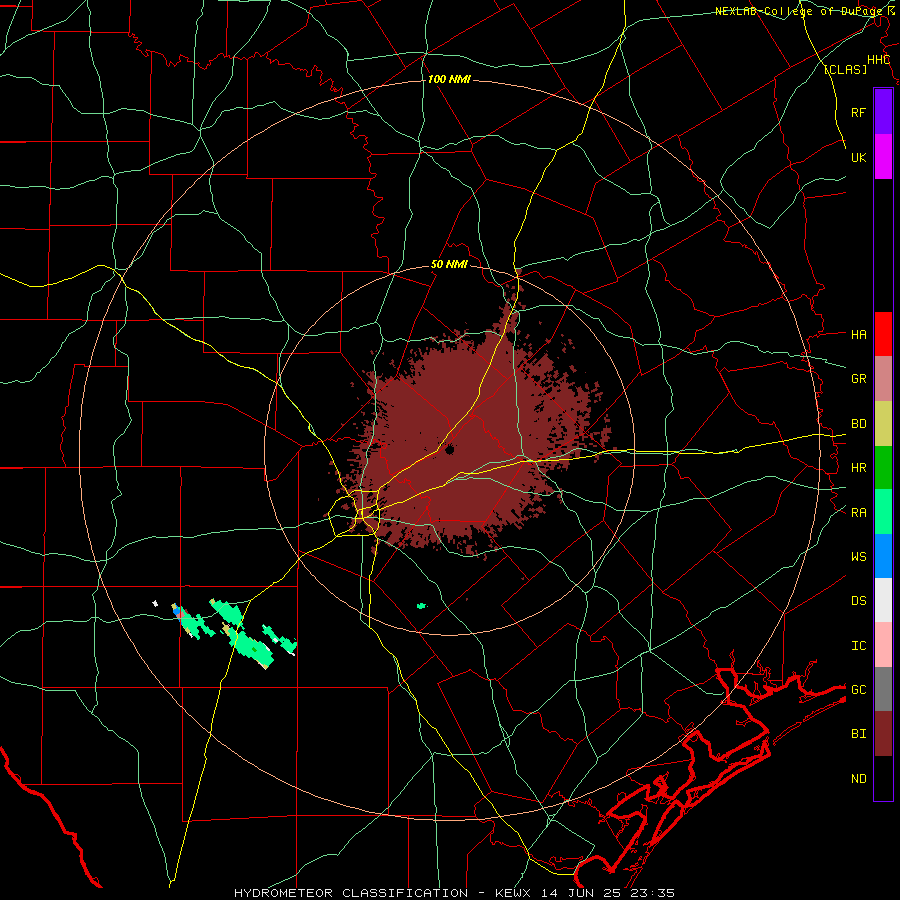Select the GC gray legend swatch

(x=883, y=689)
